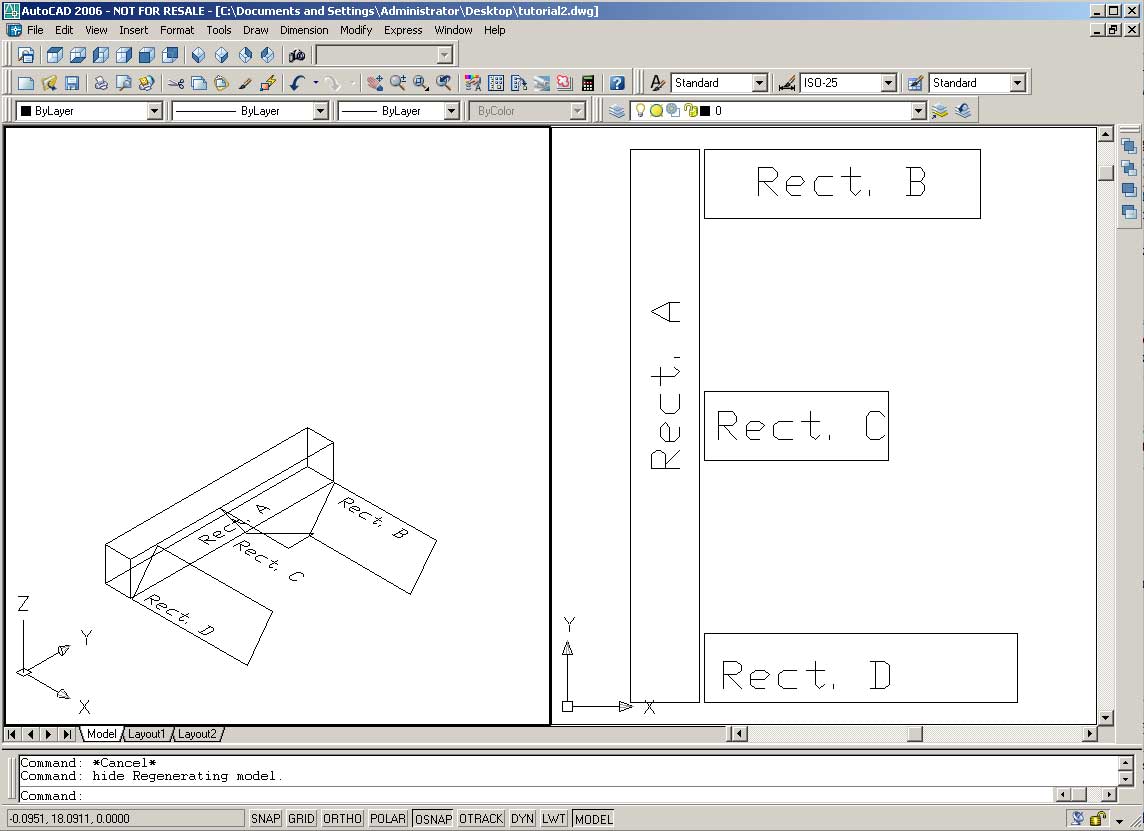
Task: Expand the layer list dropdown
Action: click(919, 111)
